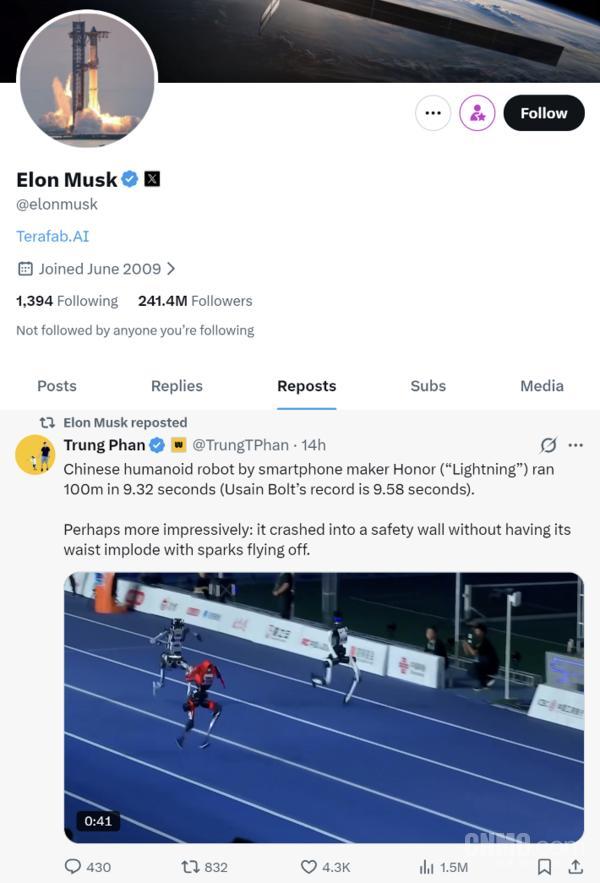Play the robot race video thumbnail
The height and width of the screenshot is (883, 600).
point(324,707)
